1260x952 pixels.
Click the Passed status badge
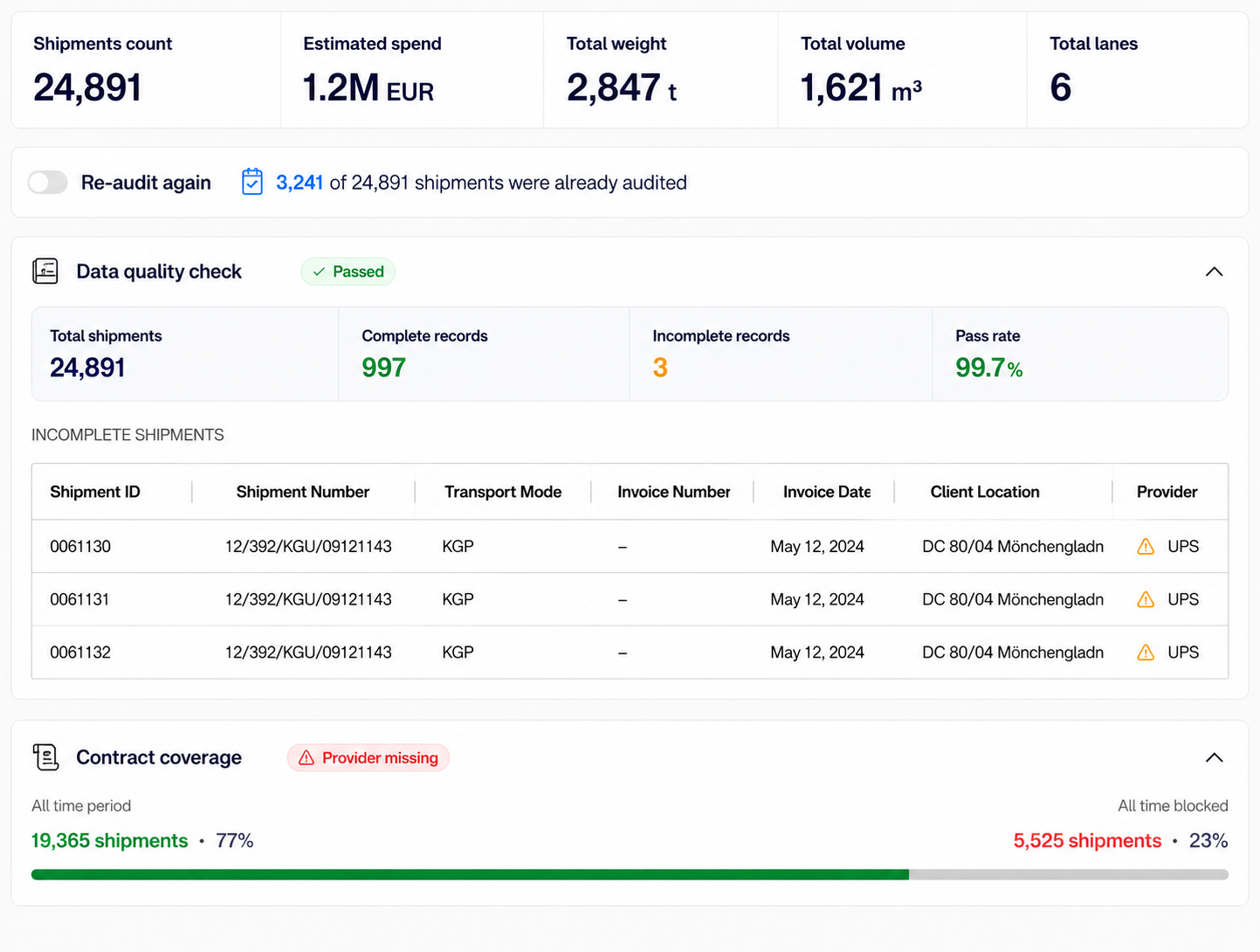tap(348, 272)
